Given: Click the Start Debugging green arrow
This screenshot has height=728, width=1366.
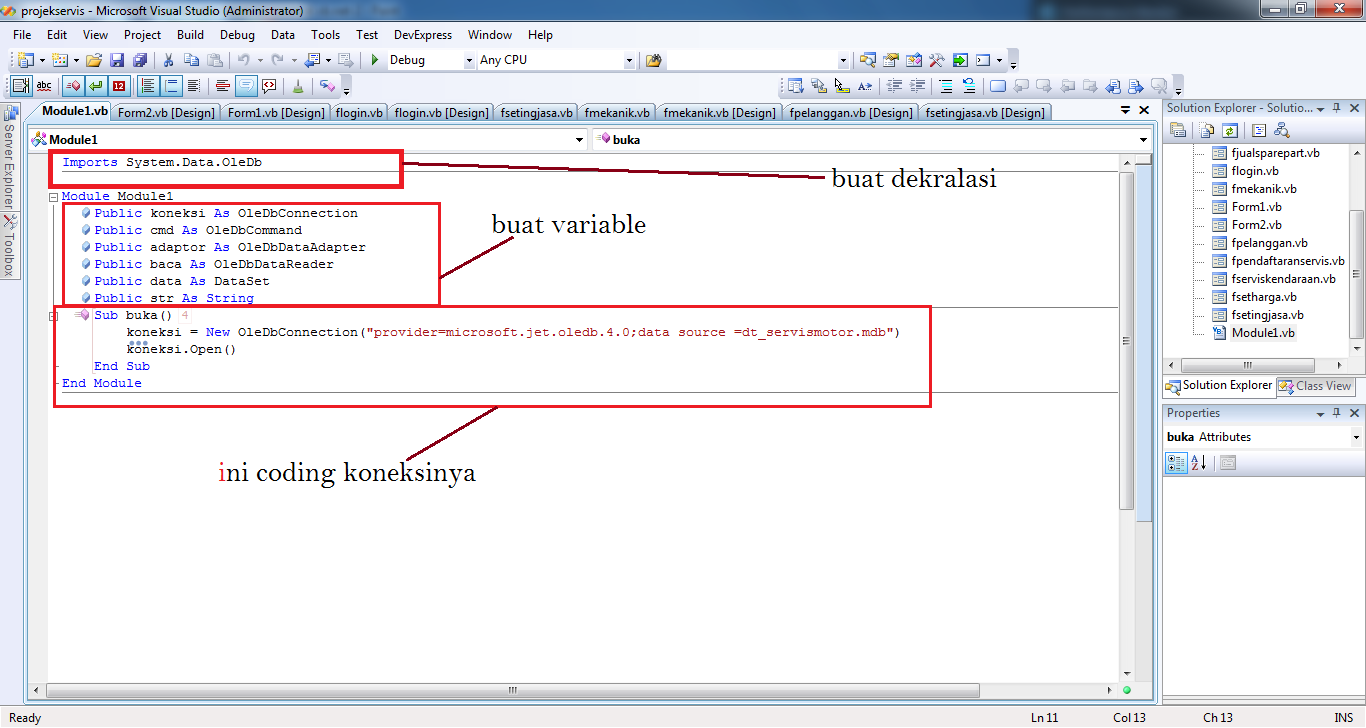Looking at the screenshot, I should [x=375, y=60].
